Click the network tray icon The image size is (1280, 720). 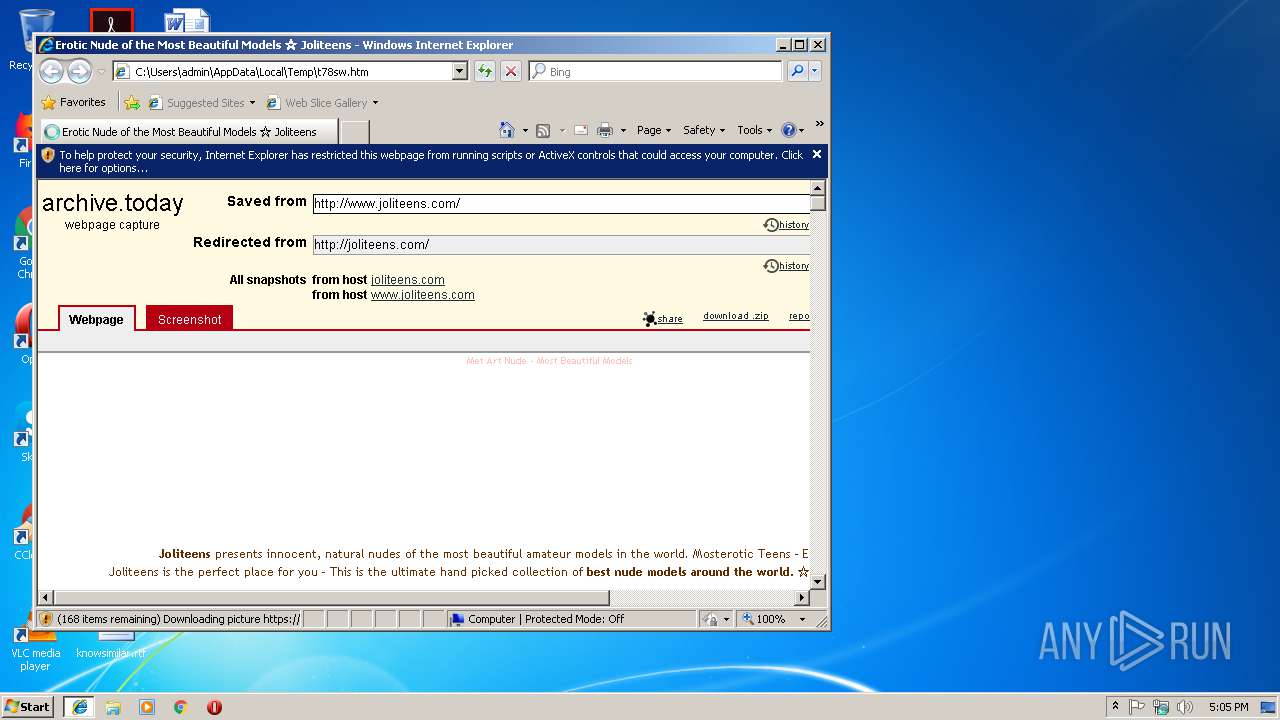1161,706
